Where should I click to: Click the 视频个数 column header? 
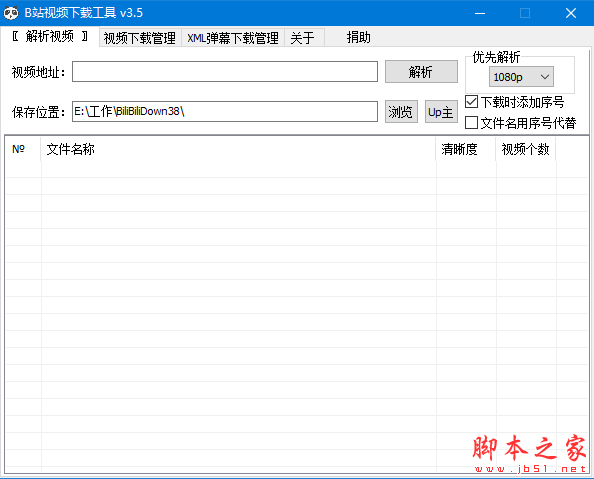526,149
